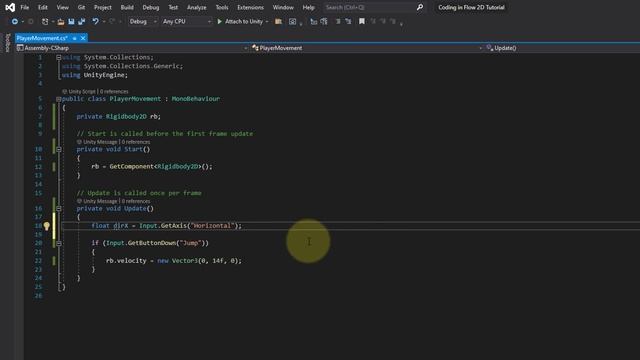Viewport: 640px width, 360px height.
Task: Open the File menu
Action: 24,7
